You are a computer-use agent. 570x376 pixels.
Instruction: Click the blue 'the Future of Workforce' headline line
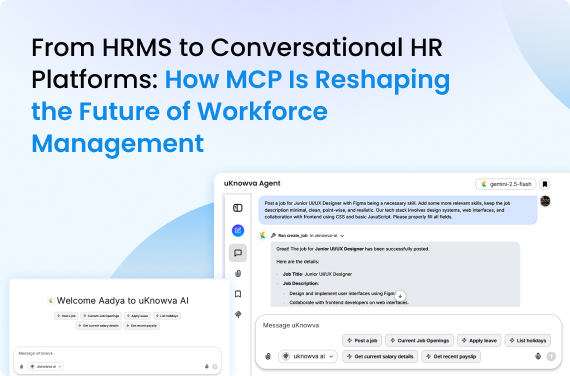180,111
